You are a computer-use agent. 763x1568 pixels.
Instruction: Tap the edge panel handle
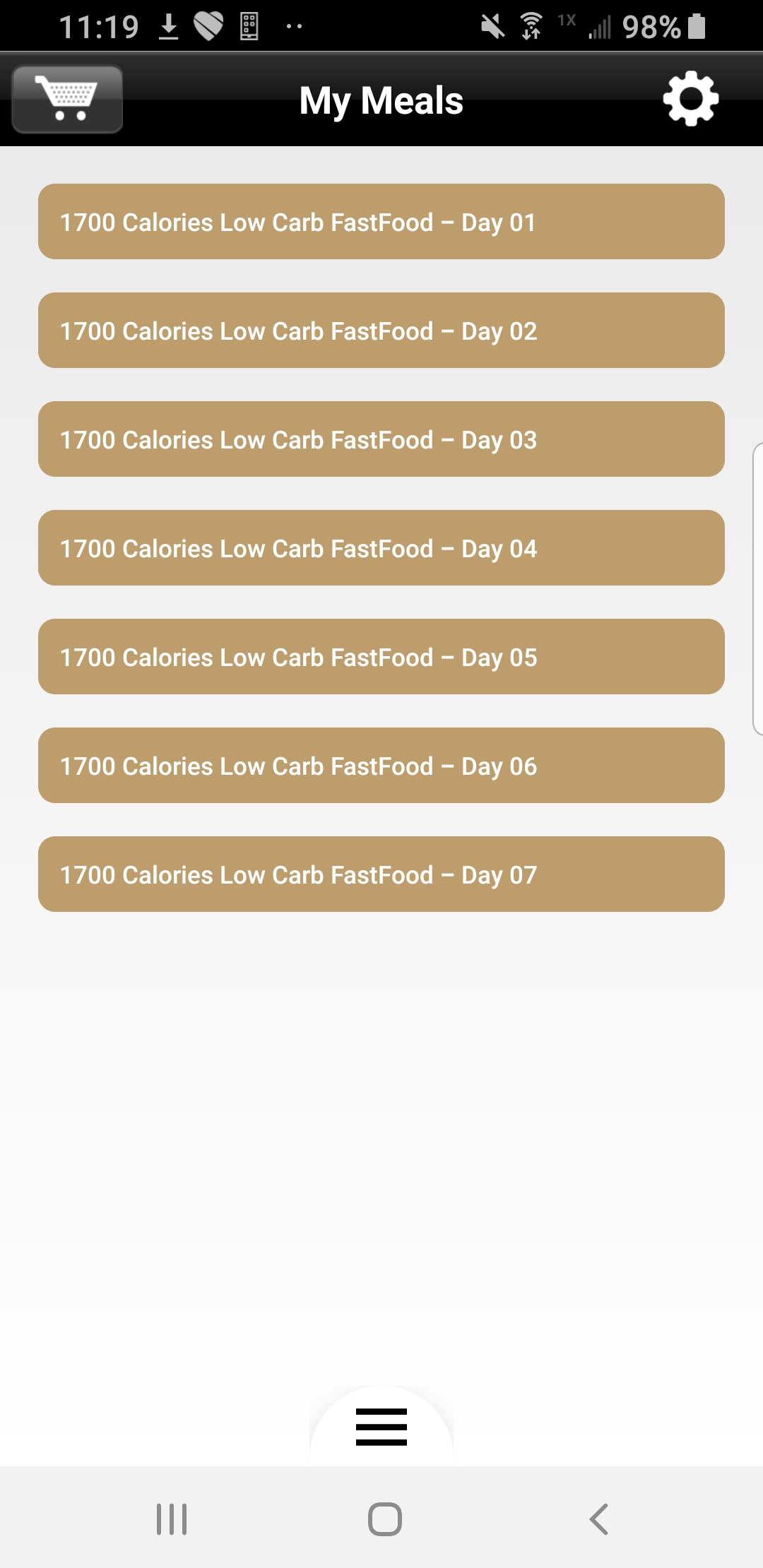point(757,589)
